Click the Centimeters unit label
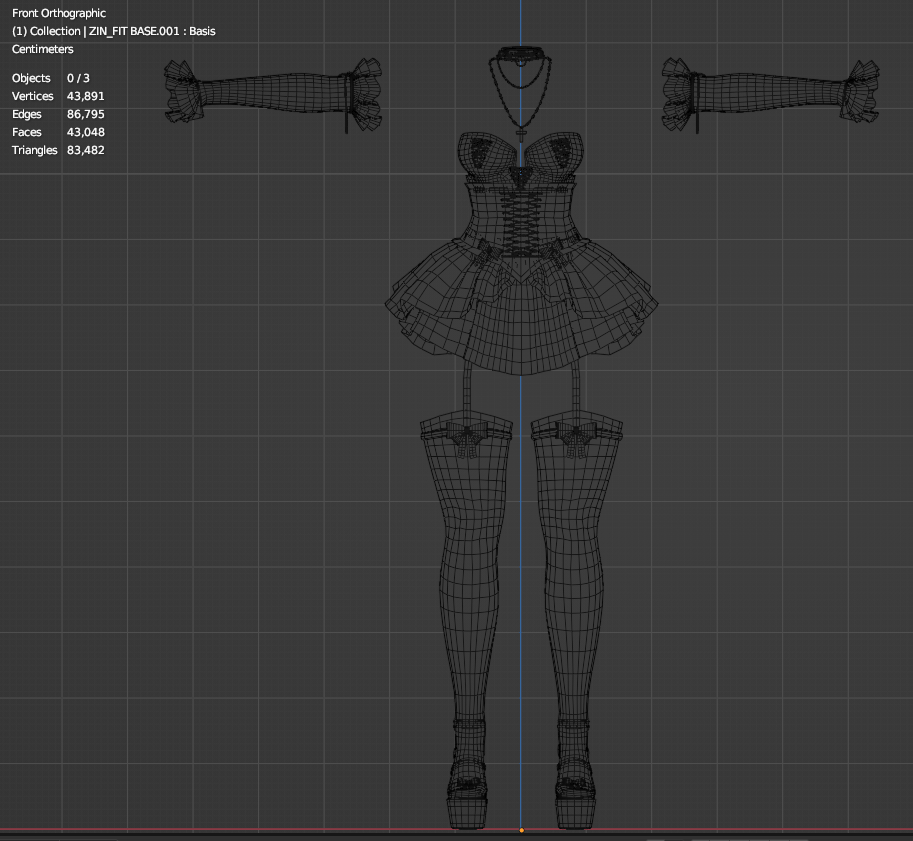This screenshot has width=913, height=841. pyautogui.click(x=43, y=49)
